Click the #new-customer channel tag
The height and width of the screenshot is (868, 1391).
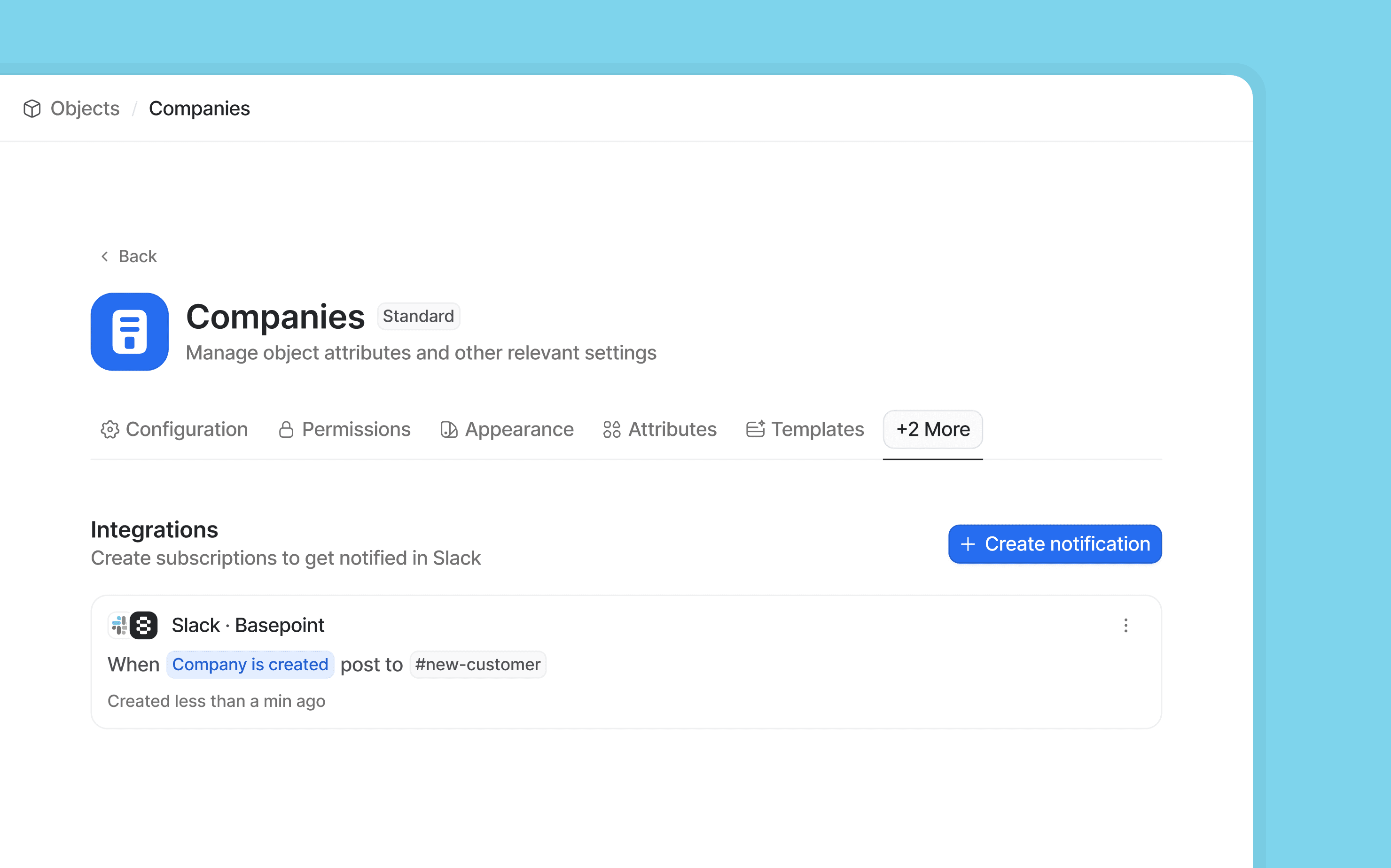(x=477, y=664)
